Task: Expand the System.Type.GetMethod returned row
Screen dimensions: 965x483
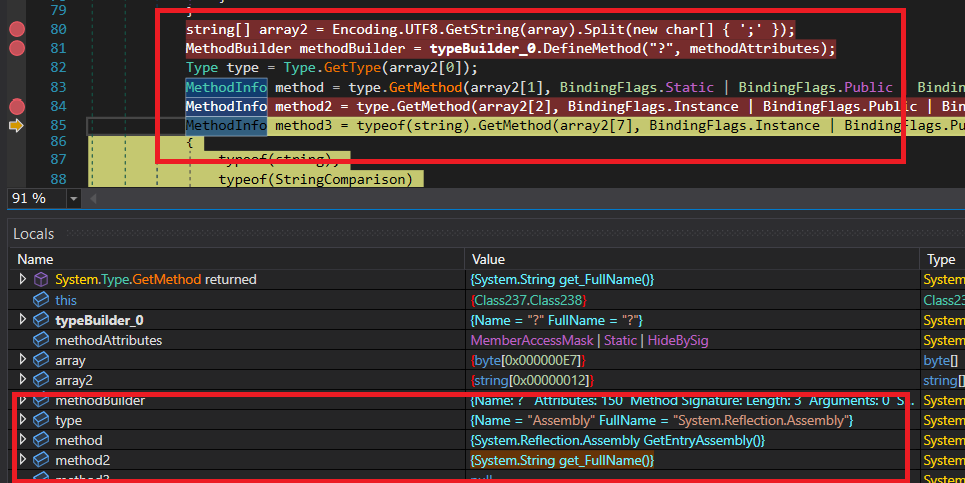Action: (x=23, y=279)
